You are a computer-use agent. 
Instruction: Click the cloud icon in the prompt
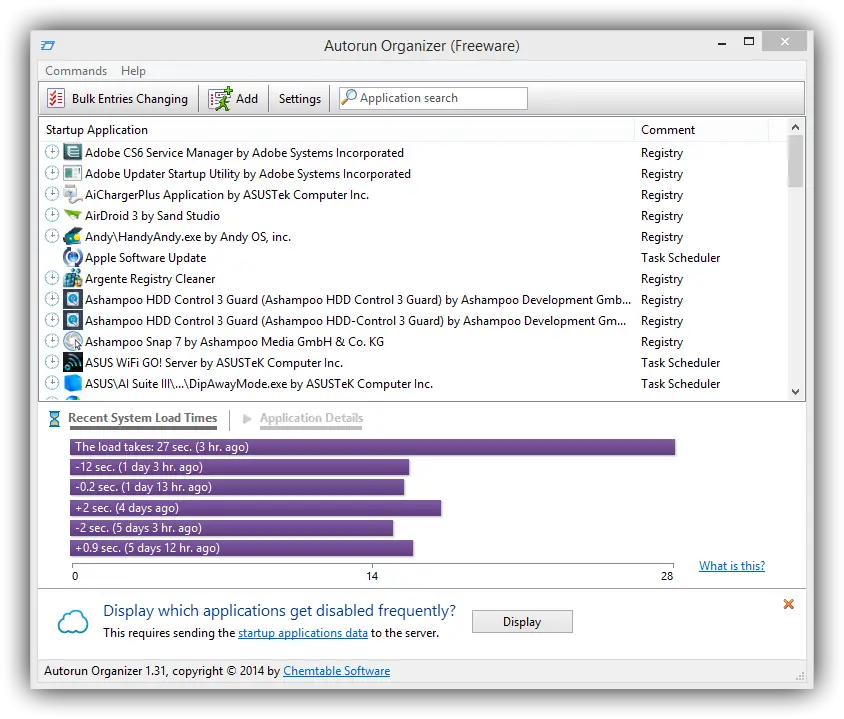[73, 622]
